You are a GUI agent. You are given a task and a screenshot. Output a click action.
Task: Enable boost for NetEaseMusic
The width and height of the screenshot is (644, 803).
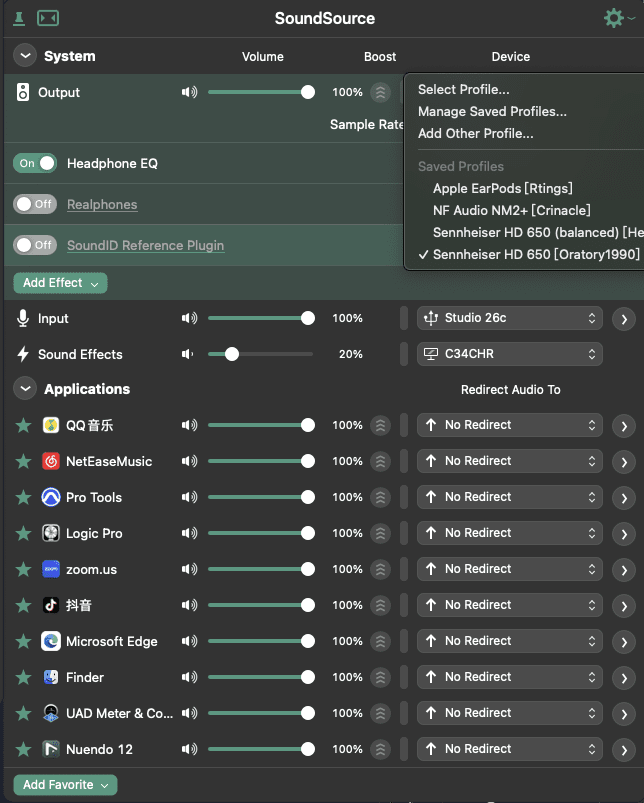click(380, 461)
